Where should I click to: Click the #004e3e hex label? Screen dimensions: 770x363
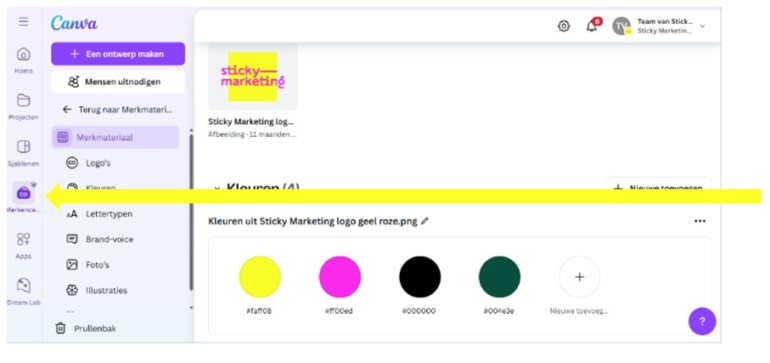pyautogui.click(x=499, y=311)
